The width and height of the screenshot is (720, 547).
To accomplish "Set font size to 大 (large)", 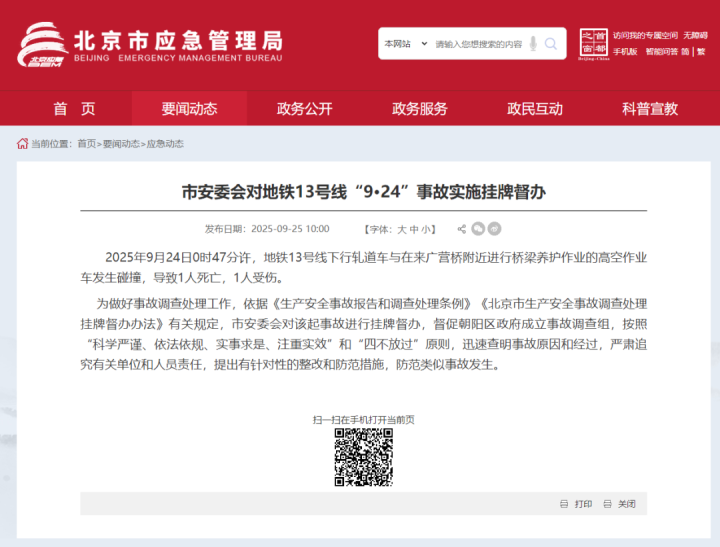I will click(x=402, y=229).
